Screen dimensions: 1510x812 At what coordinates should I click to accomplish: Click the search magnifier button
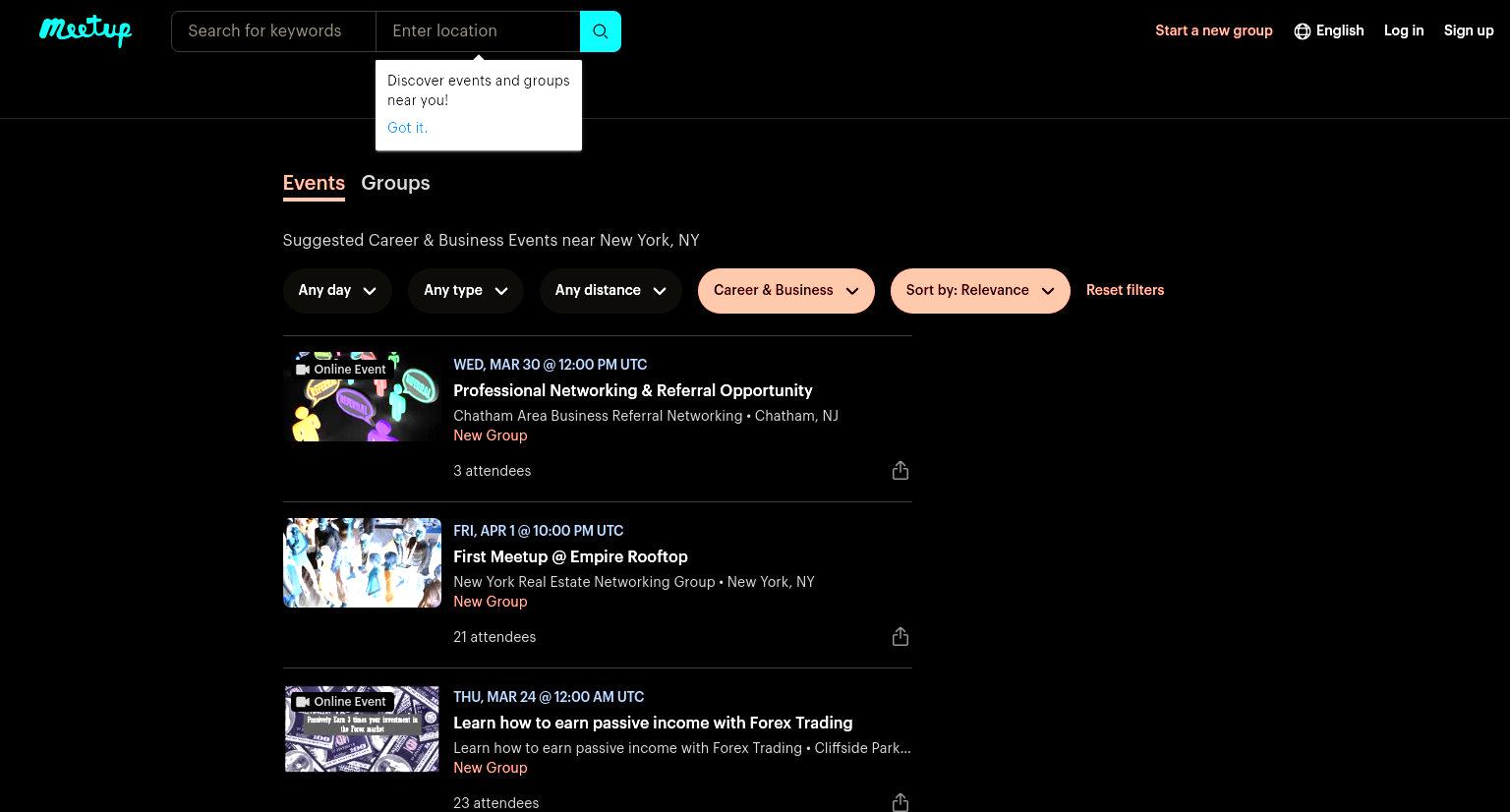(x=600, y=31)
